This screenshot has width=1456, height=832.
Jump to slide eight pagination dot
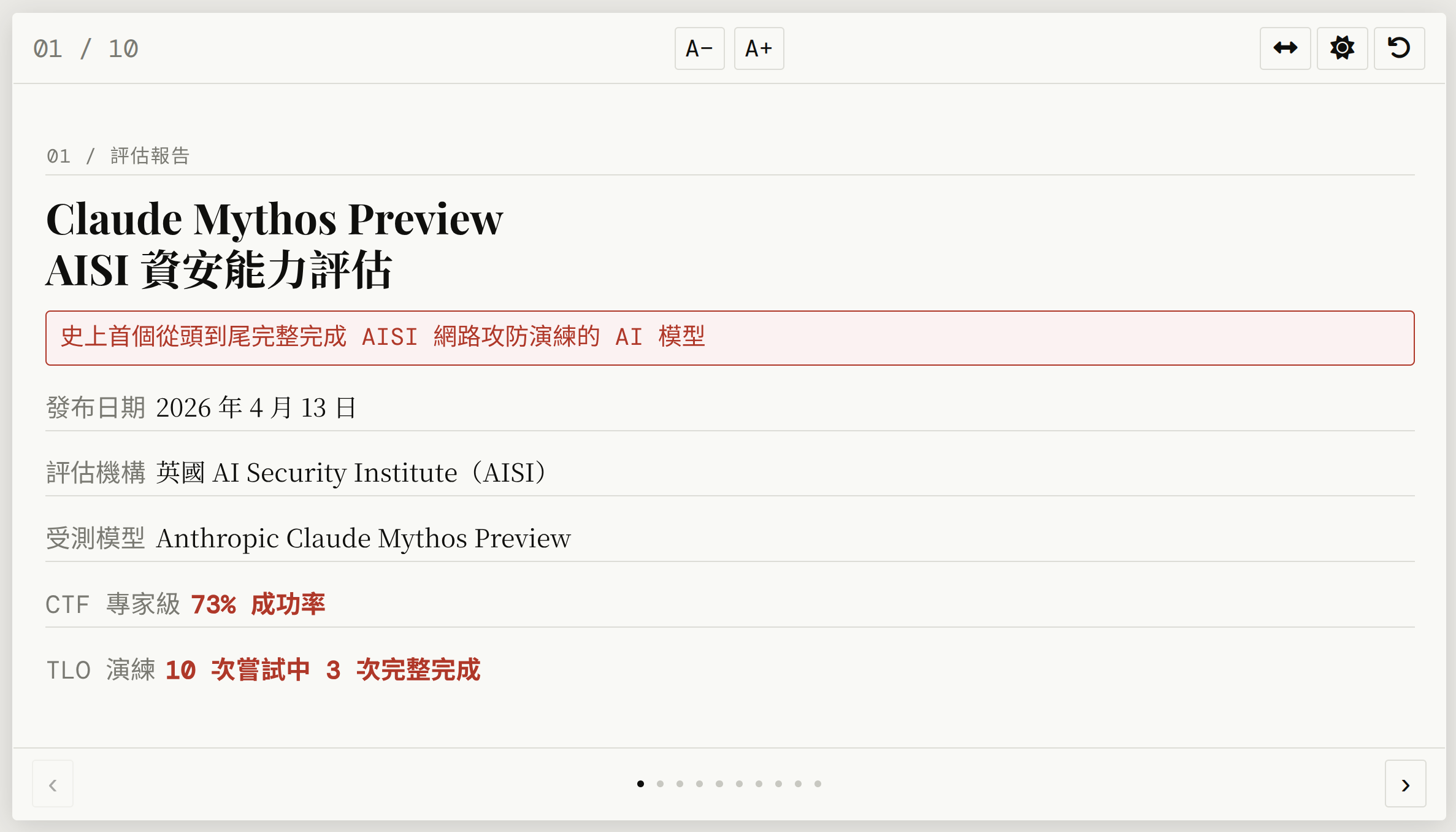778,784
